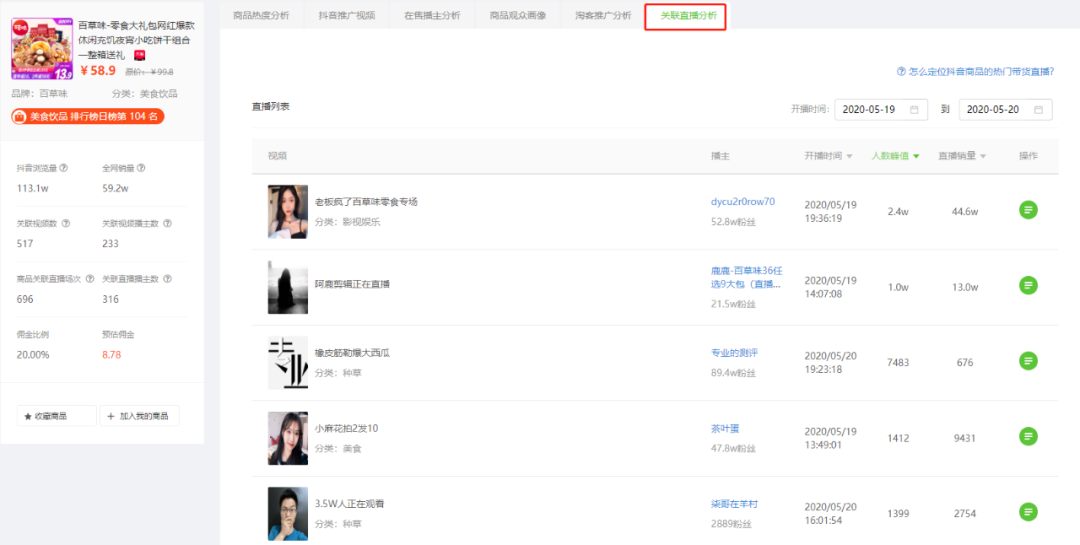
Task: Click the 预估佣金 value 8.78
Action: tap(112, 355)
